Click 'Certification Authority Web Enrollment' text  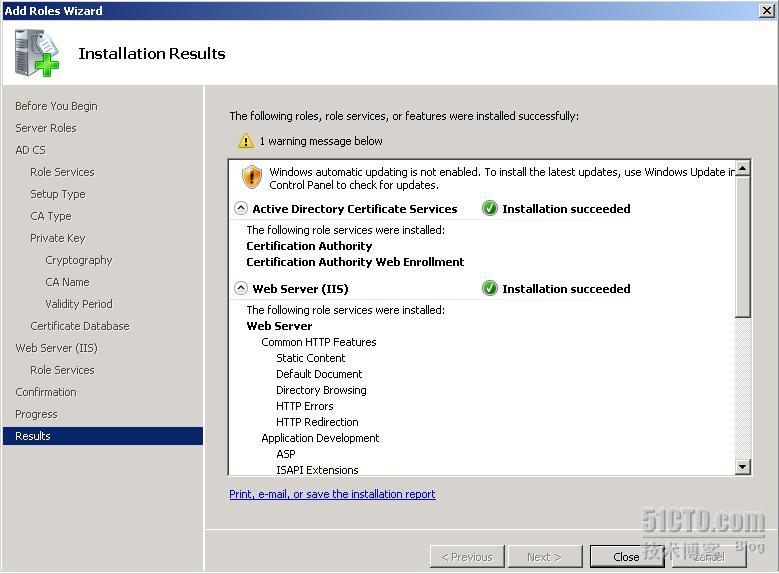(x=355, y=262)
